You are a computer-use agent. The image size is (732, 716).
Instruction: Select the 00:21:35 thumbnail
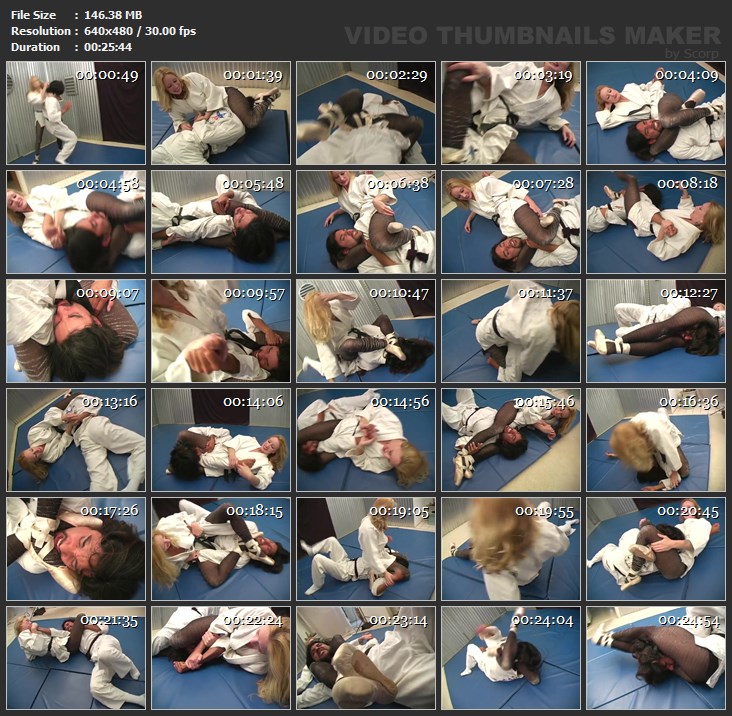pos(76,657)
